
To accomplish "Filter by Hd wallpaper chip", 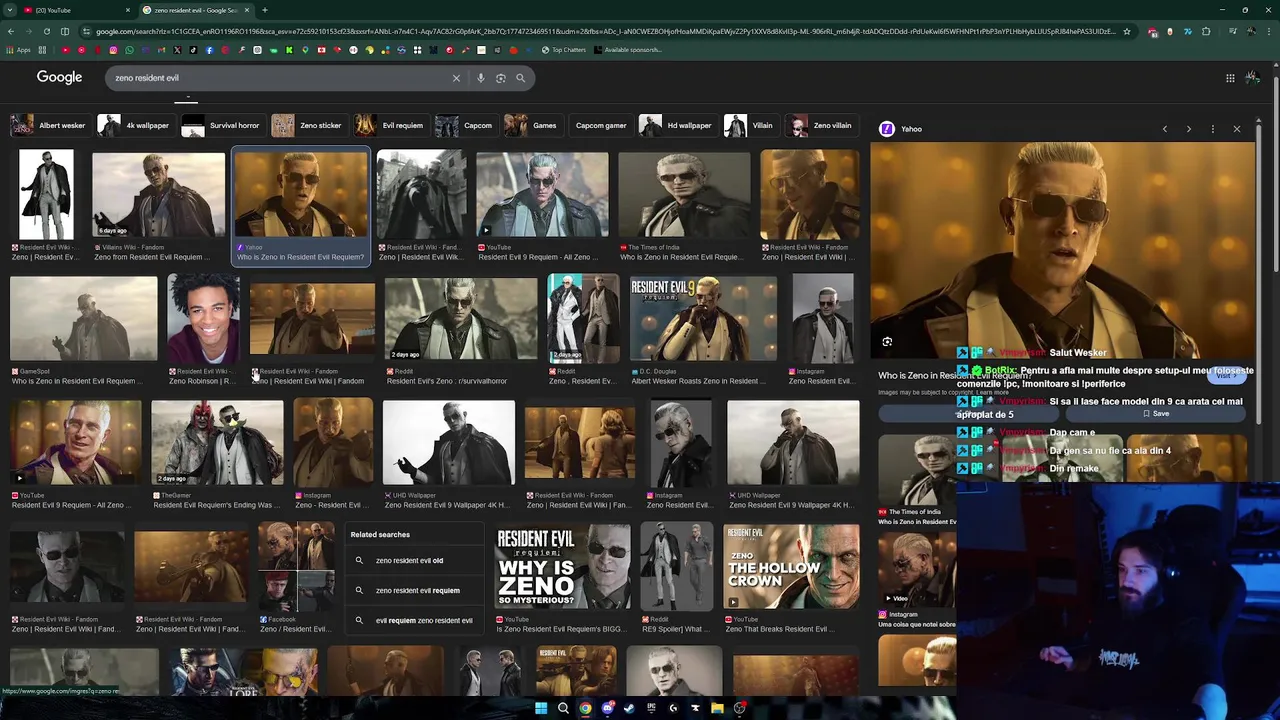I will (676, 125).
